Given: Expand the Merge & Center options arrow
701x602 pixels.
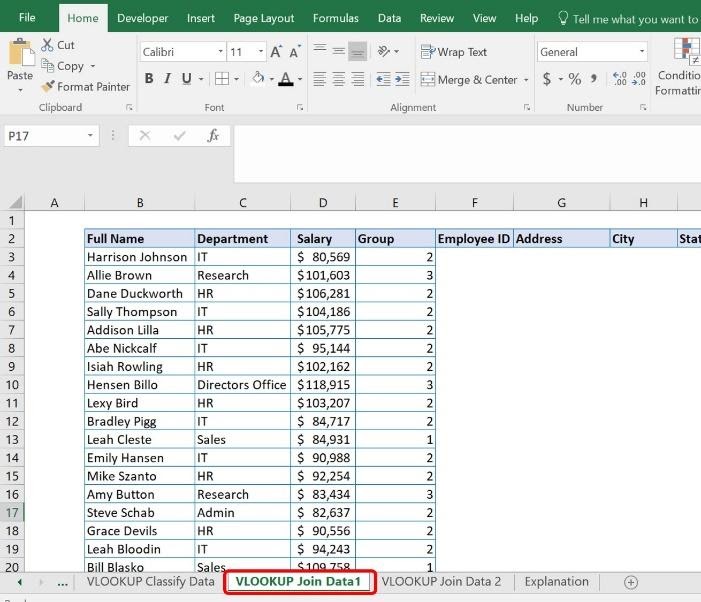Looking at the screenshot, I should [x=526, y=80].
